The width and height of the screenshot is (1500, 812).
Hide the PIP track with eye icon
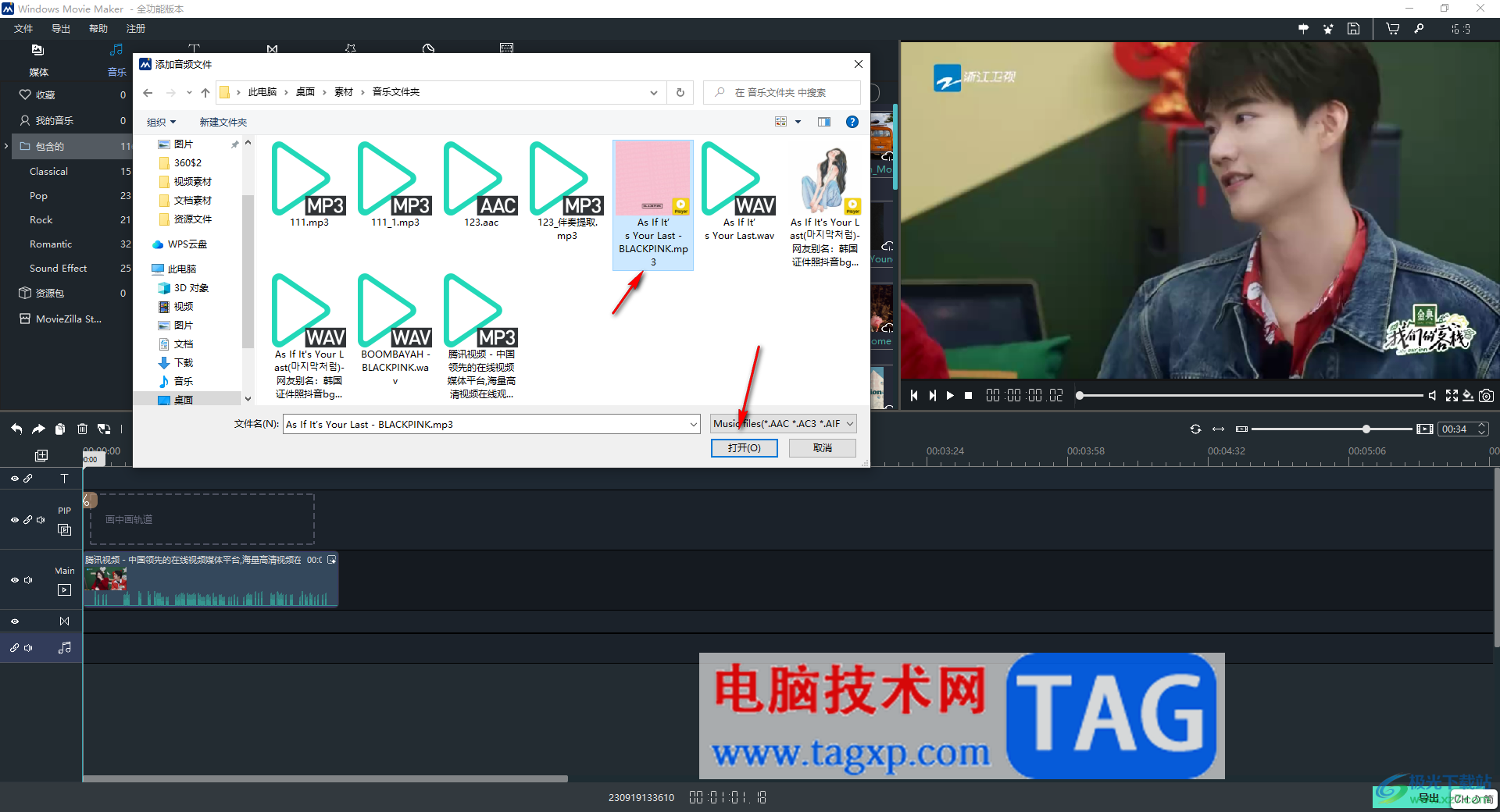click(15, 520)
